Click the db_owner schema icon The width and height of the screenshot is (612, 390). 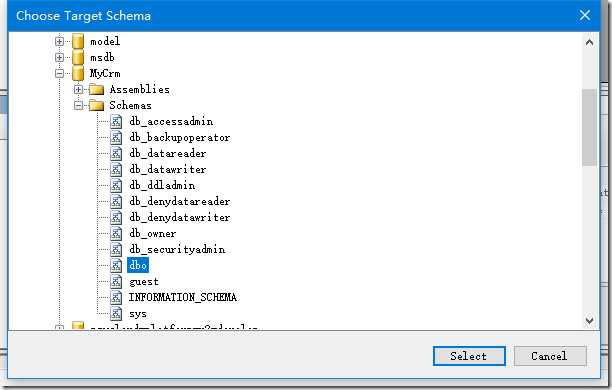click(x=116, y=233)
